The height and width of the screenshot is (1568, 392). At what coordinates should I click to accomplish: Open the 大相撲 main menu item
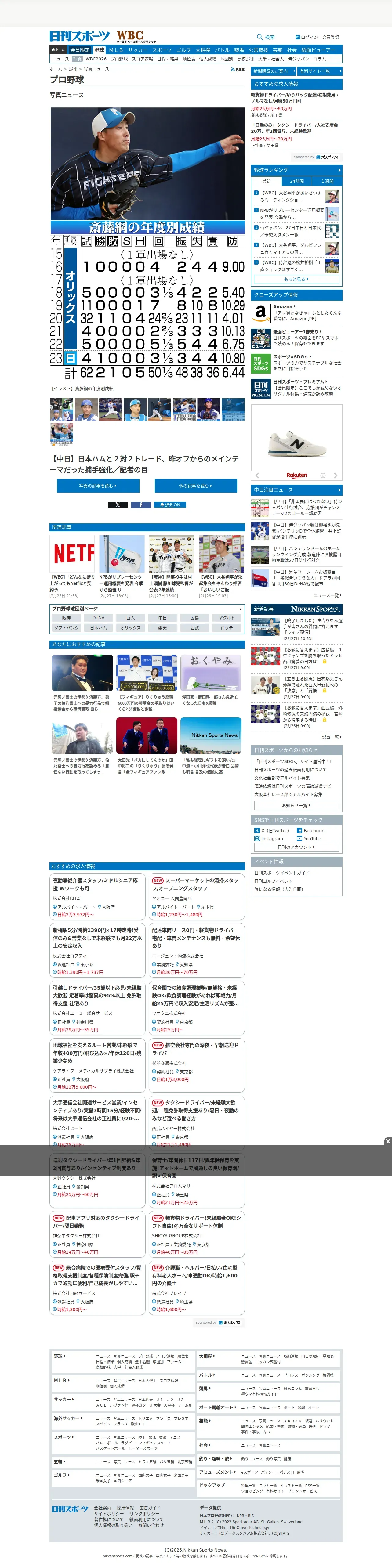(203, 50)
